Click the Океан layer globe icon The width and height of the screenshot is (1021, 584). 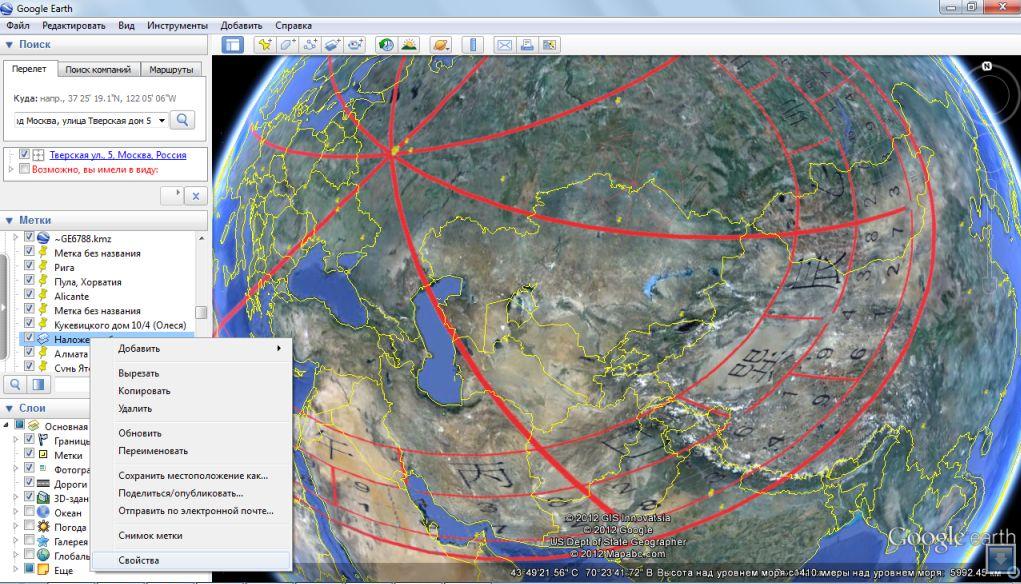pyautogui.click(x=44, y=512)
